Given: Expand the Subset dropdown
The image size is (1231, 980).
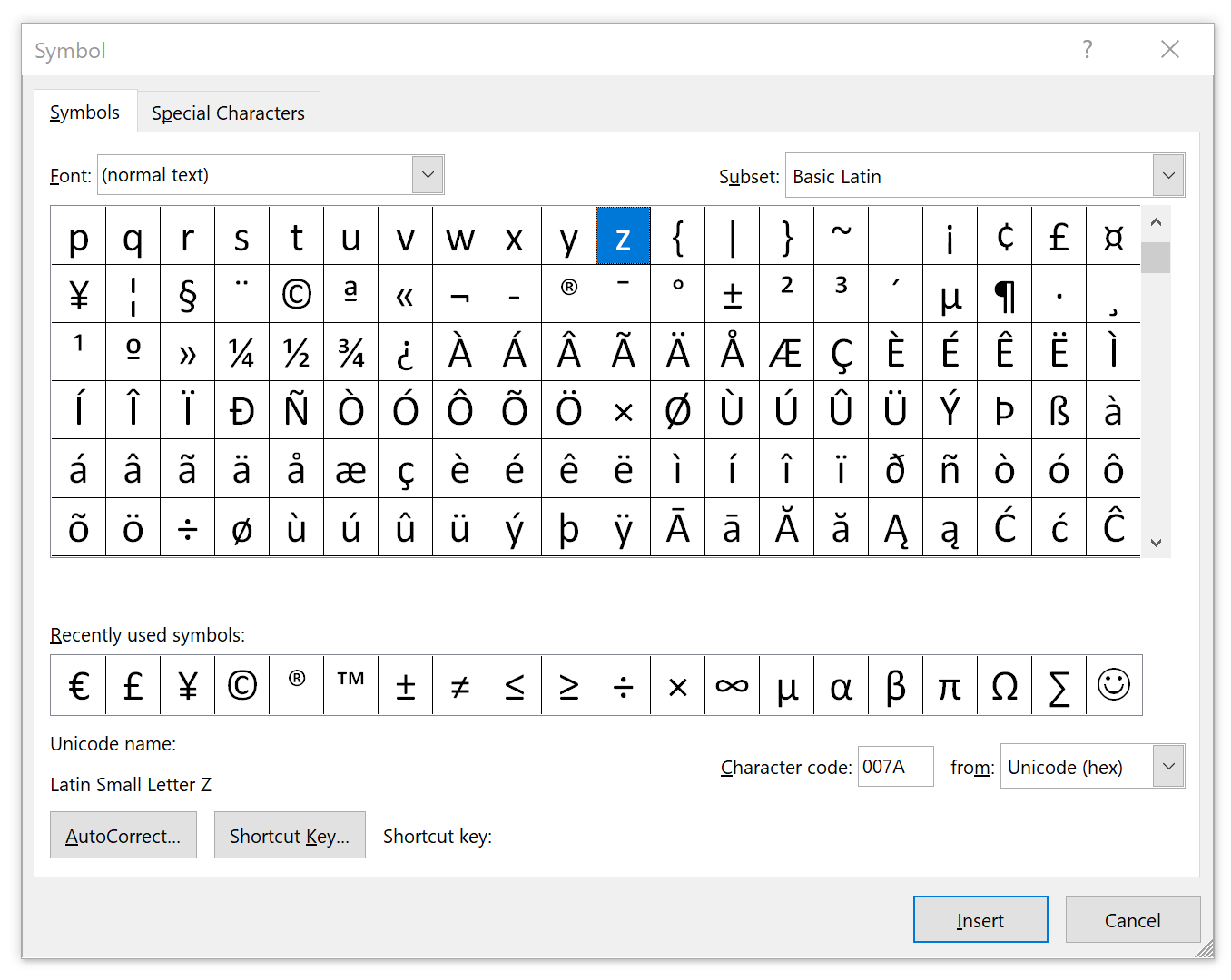Looking at the screenshot, I should tap(1168, 176).
